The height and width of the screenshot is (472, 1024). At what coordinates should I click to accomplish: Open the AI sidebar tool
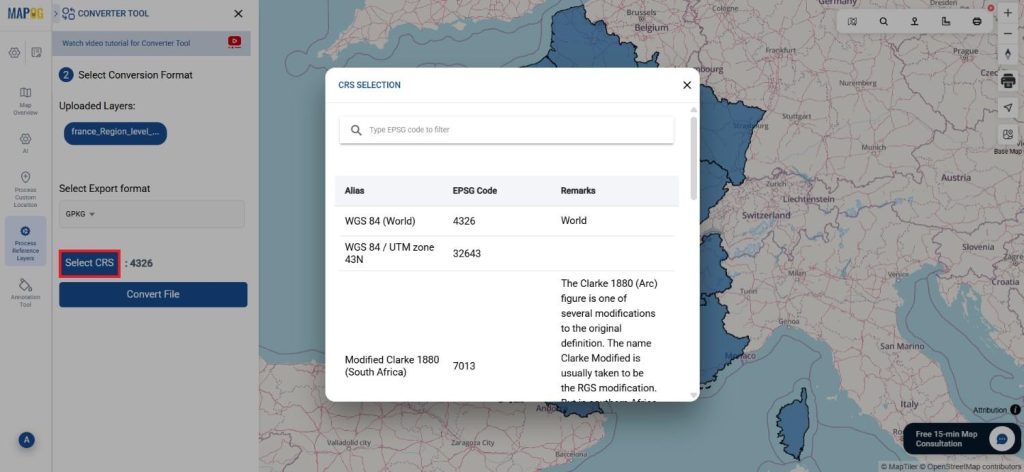point(25,142)
